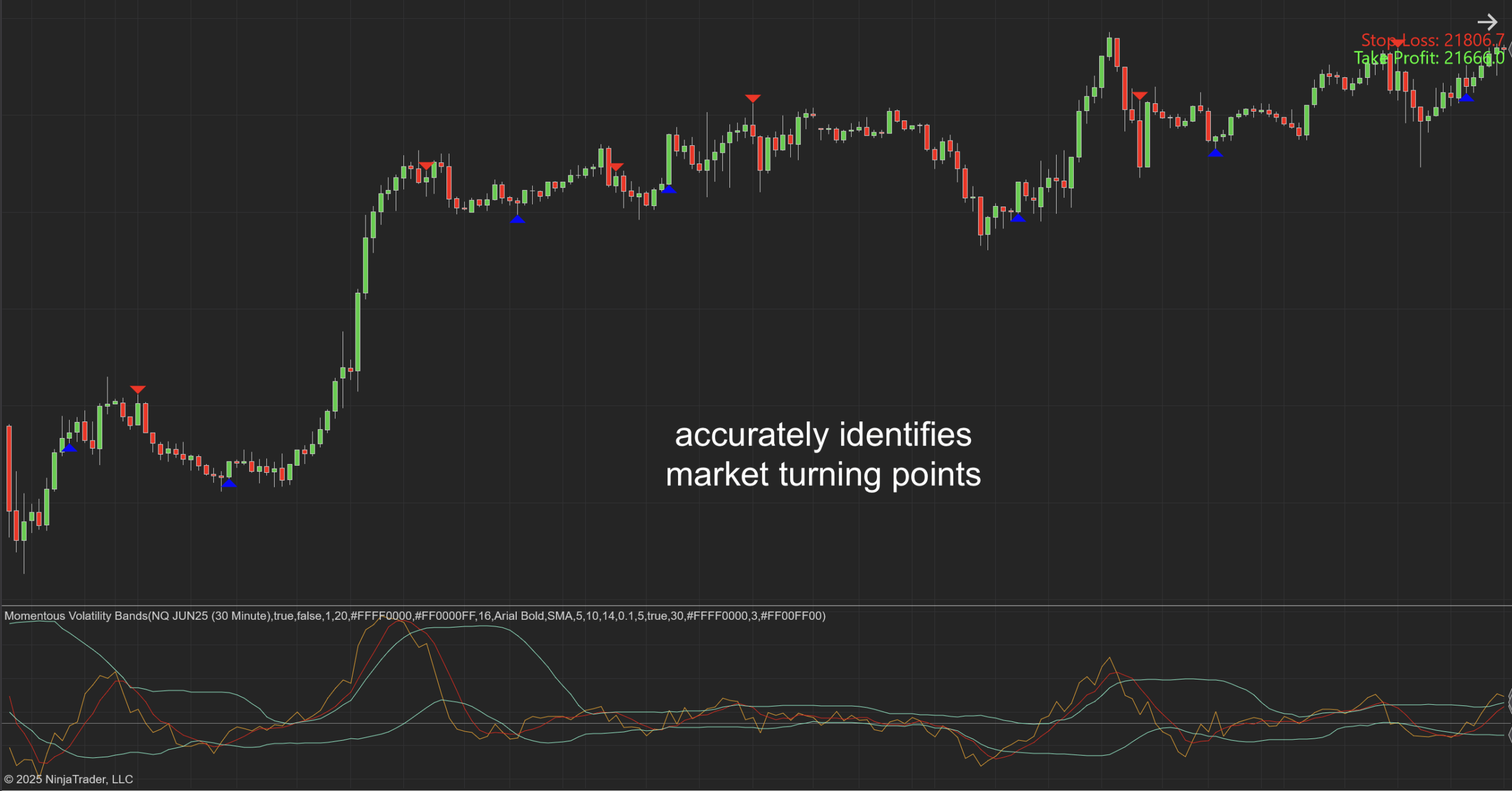
Task: Select the green Take Profit label
Action: click(1429, 58)
